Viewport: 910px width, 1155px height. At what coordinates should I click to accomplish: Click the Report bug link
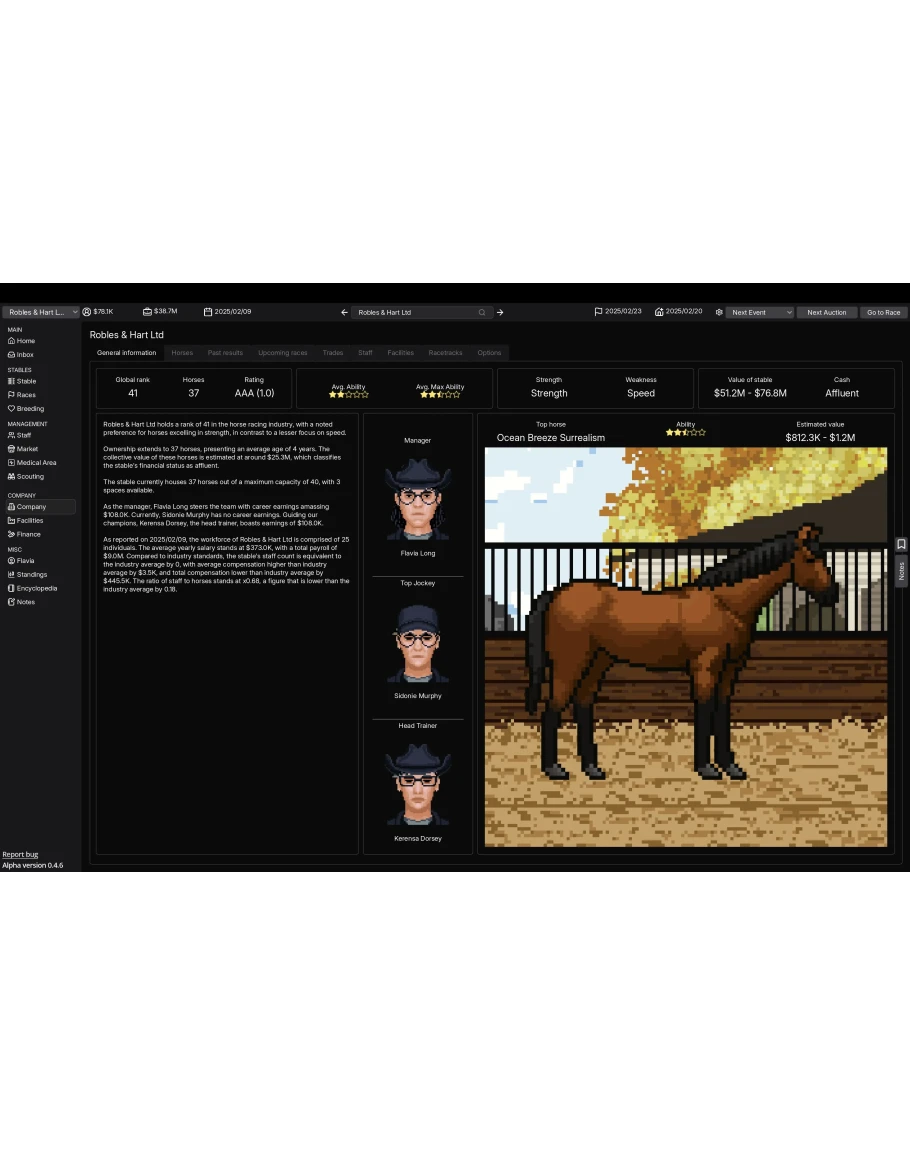tap(20, 855)
